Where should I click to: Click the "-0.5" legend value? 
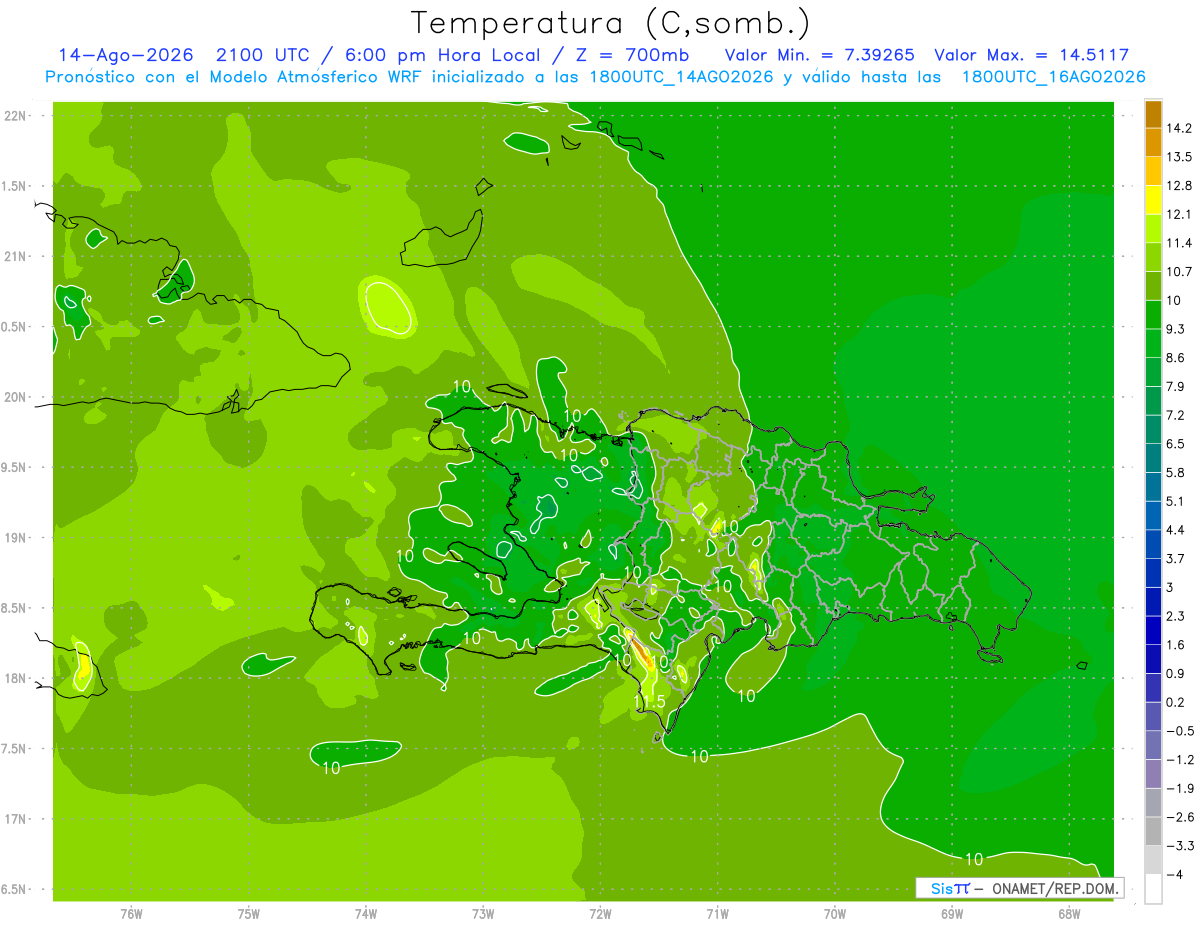point(1179,731)
